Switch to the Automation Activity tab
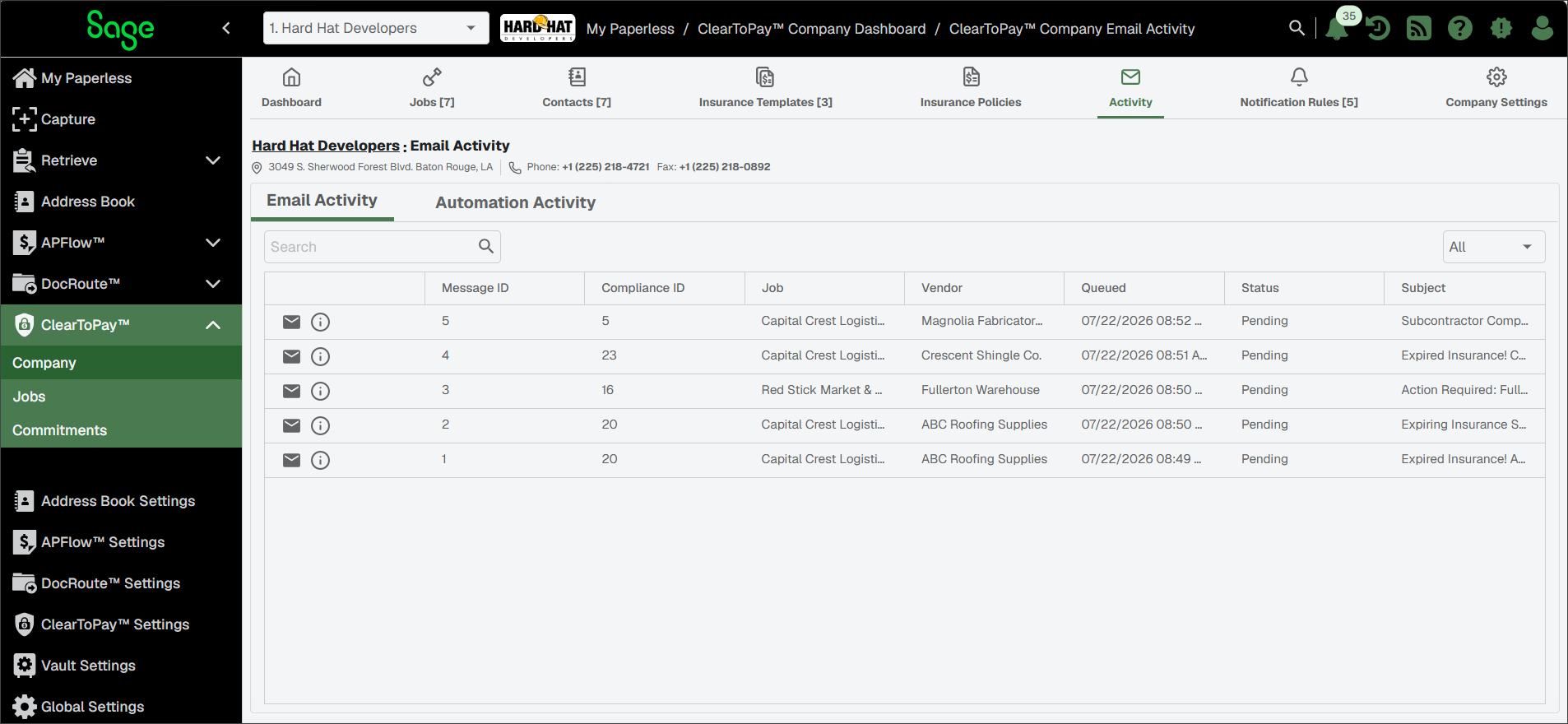 [x=515, y=202]
